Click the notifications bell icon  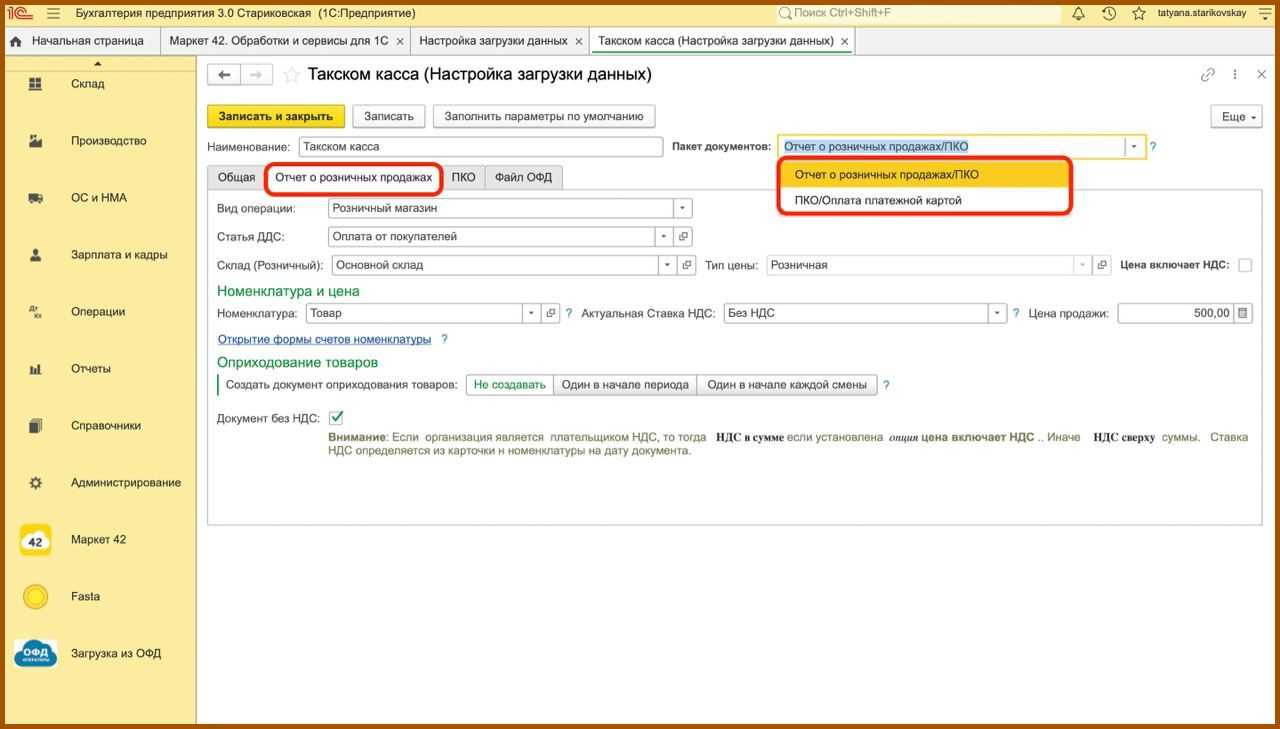pos(1078,13)
